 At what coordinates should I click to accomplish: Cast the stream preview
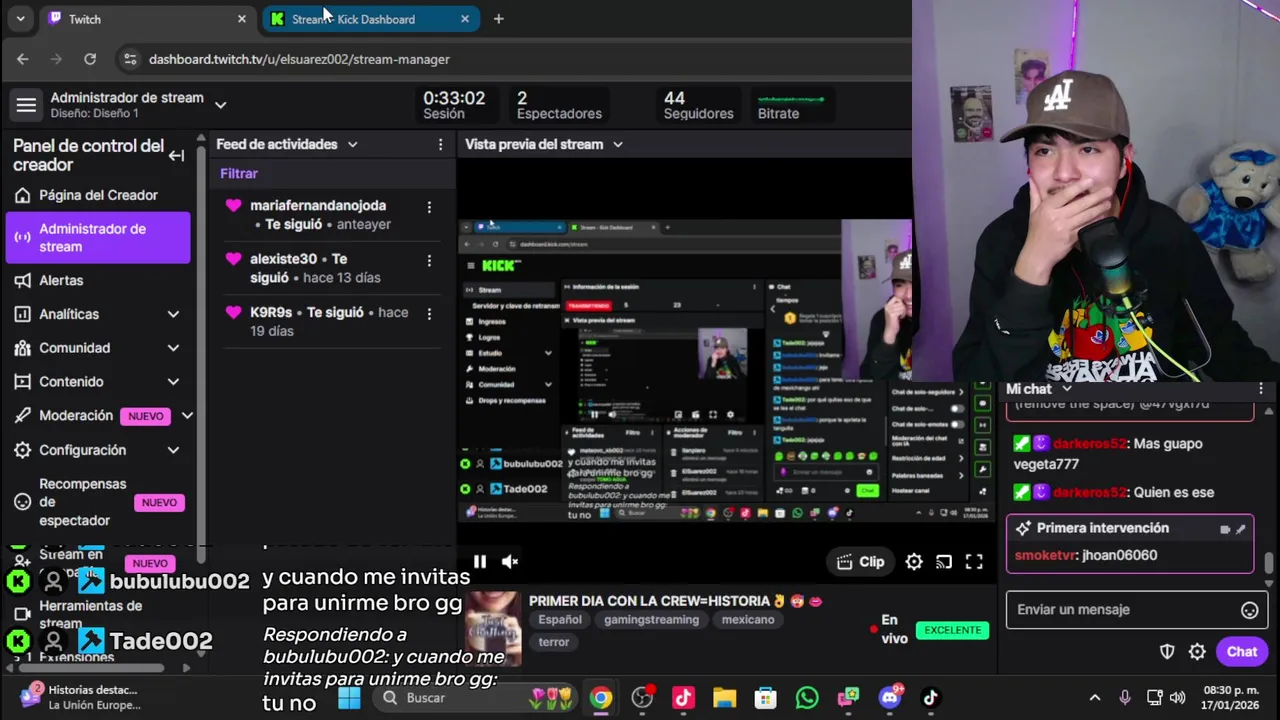point(944,562)
